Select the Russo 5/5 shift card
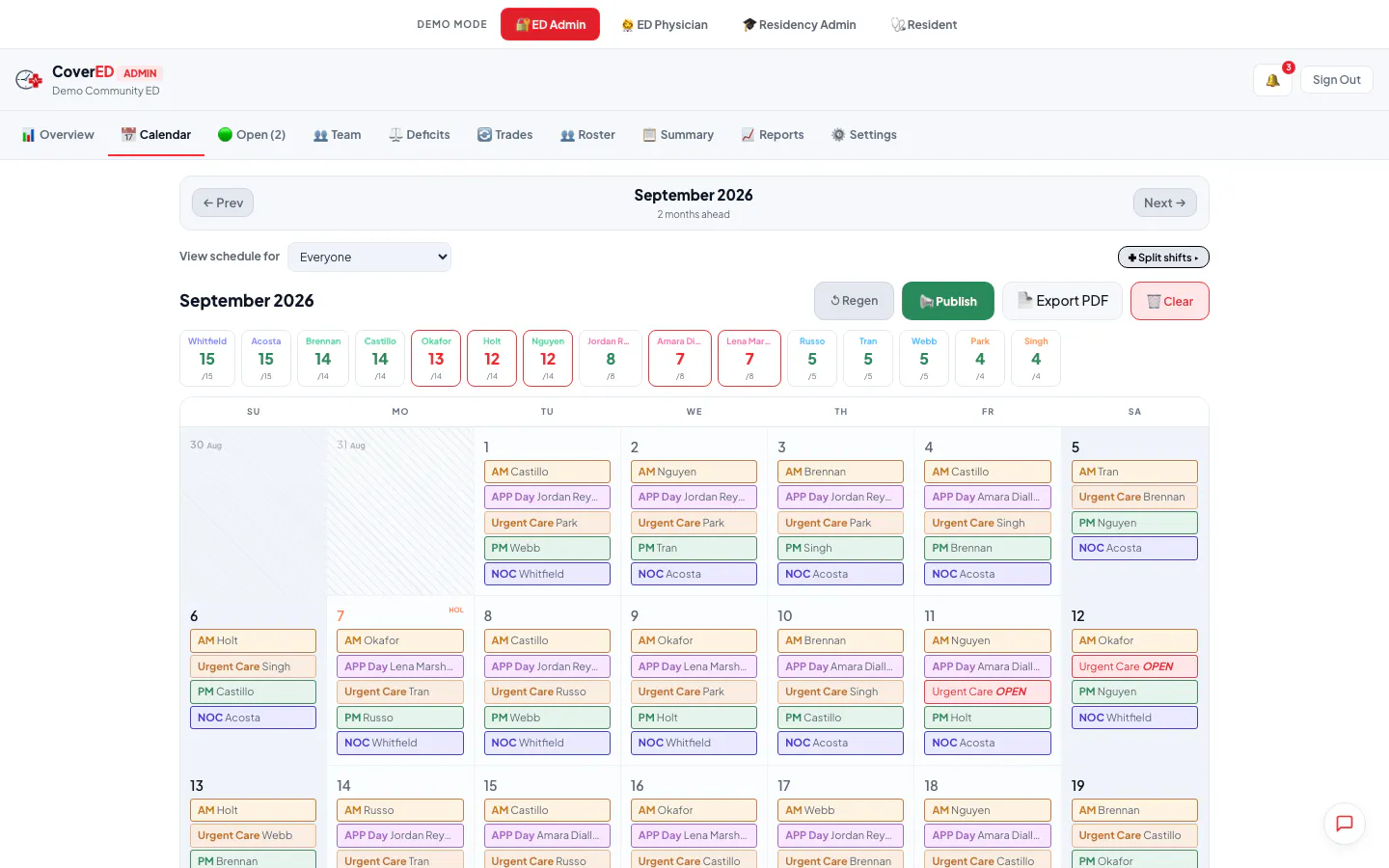Image resolution: width=1389 pixels, height=868 pixels. (x=812, y=359)
